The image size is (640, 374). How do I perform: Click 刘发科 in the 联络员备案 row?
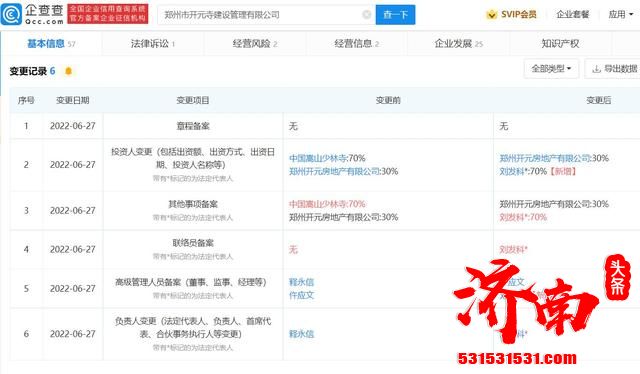click(x=513, y=249)
